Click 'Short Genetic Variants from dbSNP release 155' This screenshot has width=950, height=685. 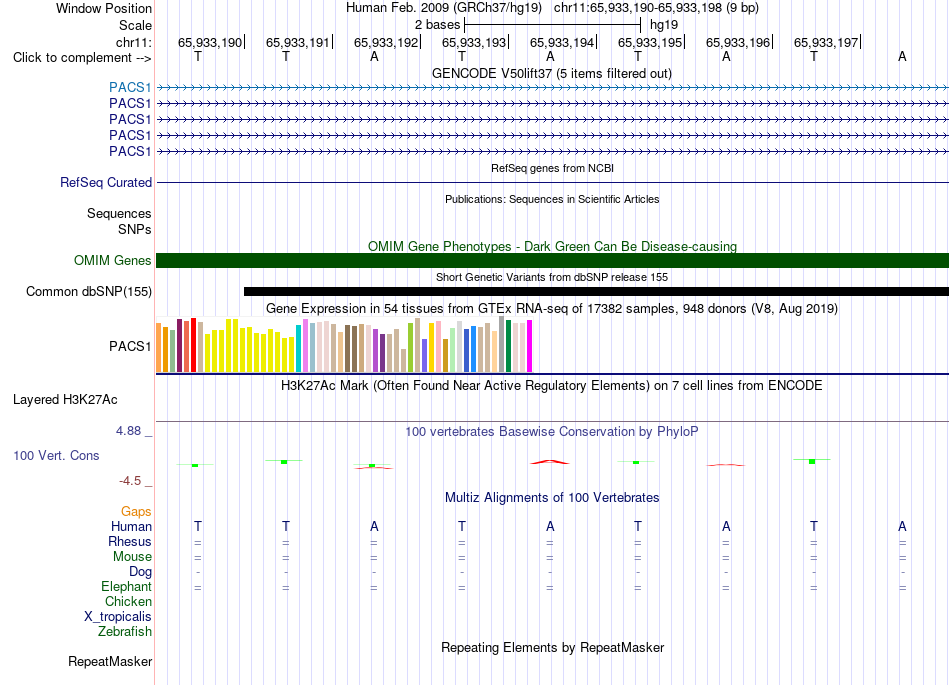click(x=552, y=277)
